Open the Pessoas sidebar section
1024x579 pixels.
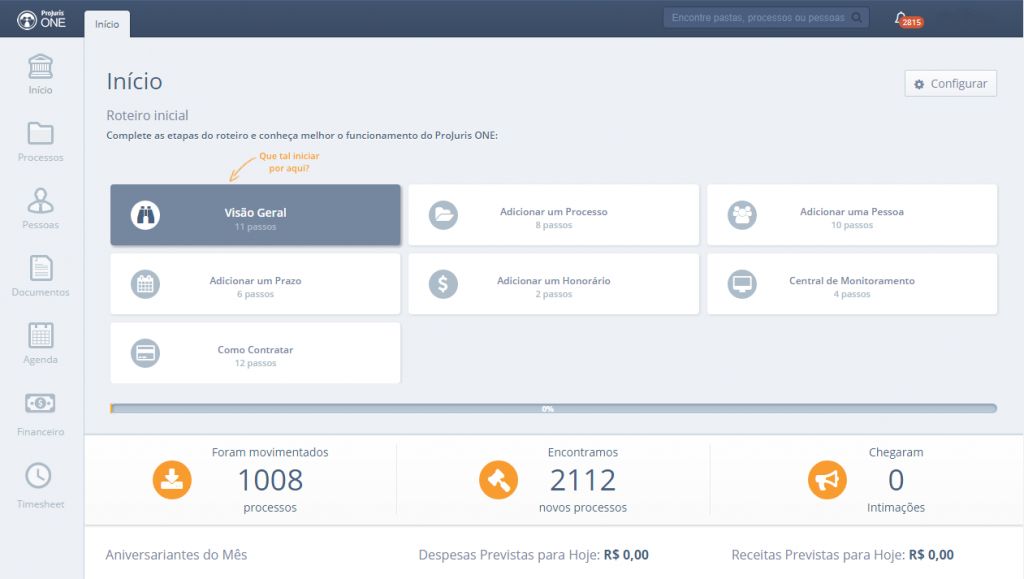pos(41,208)
